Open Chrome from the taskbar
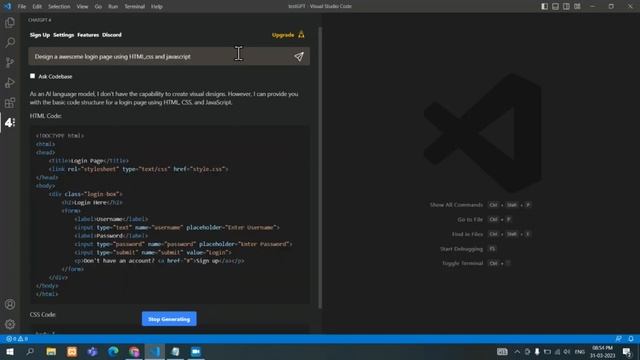640x360 pixels. (x=134, y=351)
